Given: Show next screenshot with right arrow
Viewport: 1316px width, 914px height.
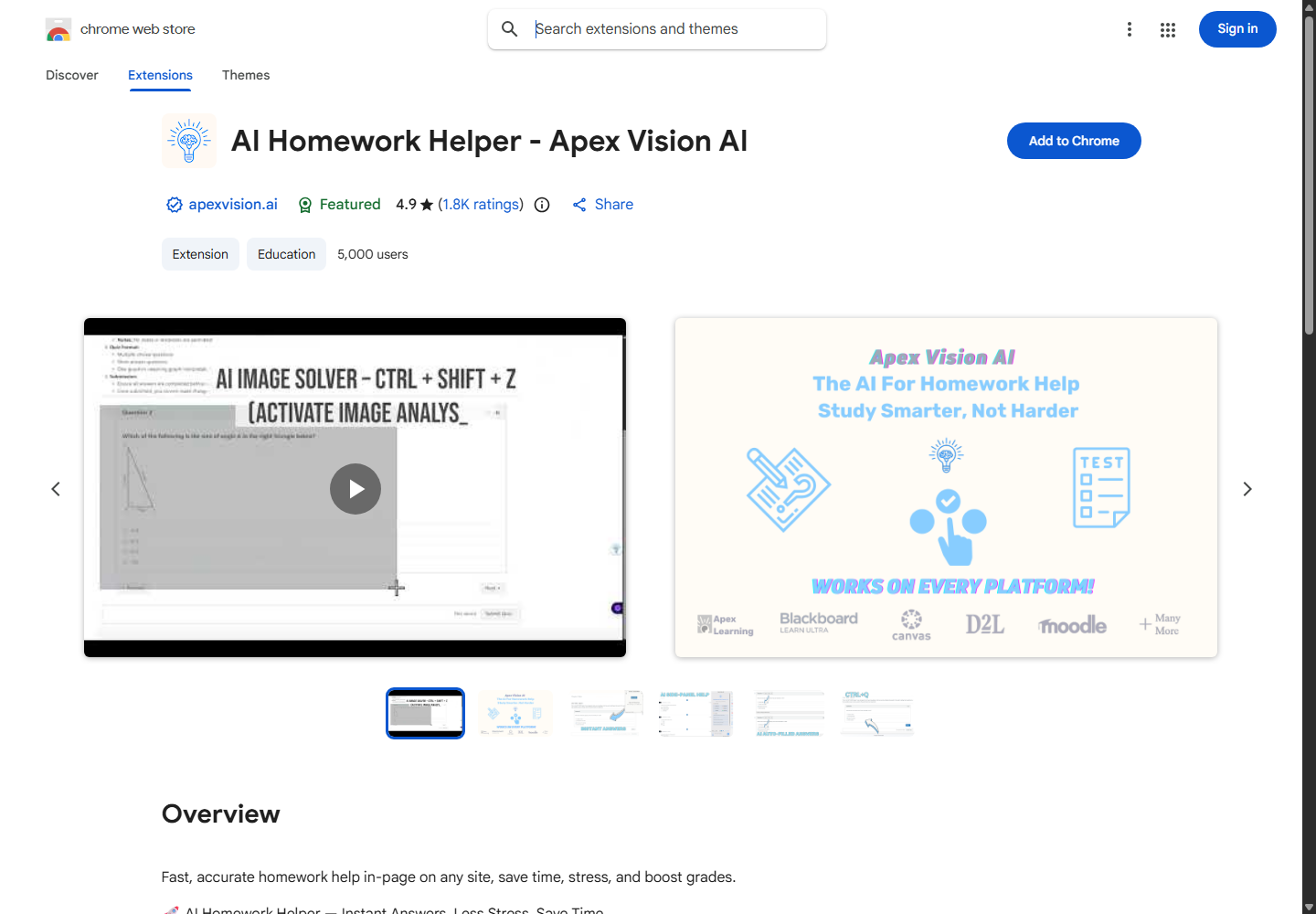Looking at the screenshot, I should pyautogui.click(x=1247, y=489).
